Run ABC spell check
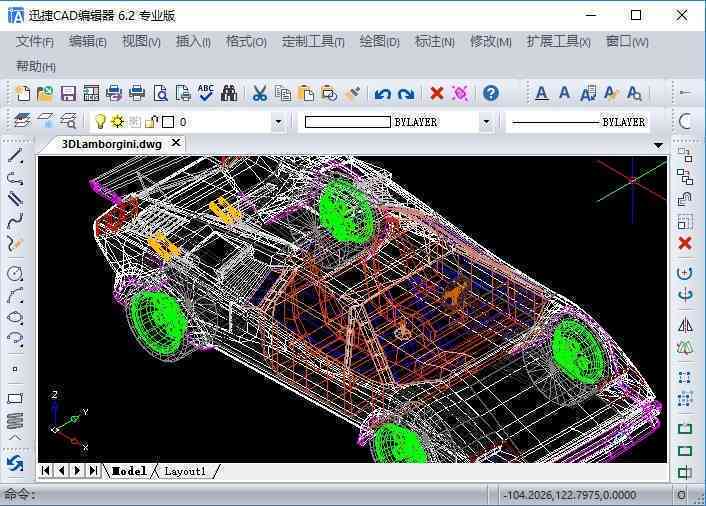This screenshot has width=706, height=506. tap(206, 93)
